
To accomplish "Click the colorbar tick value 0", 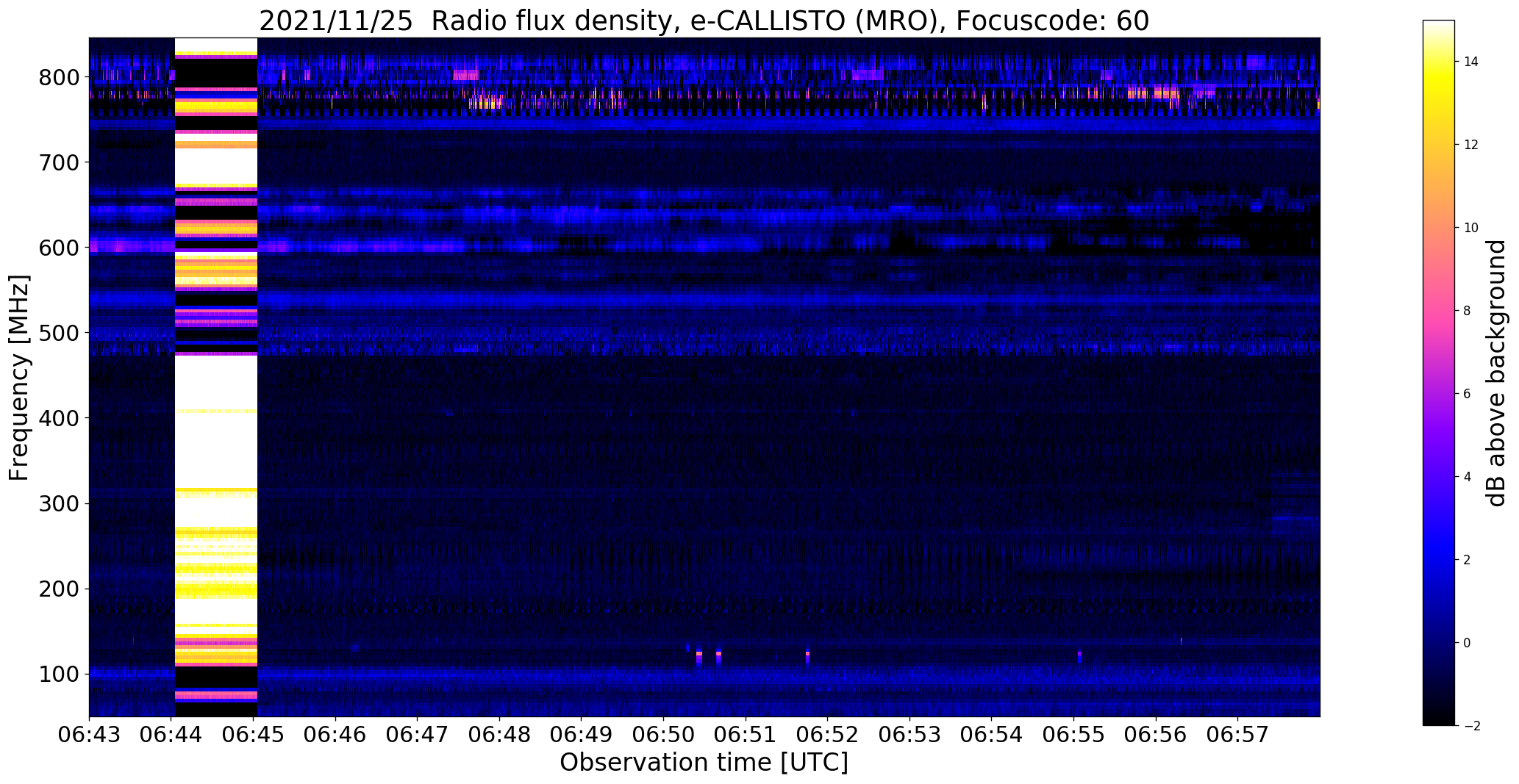I will [1468, 643].
